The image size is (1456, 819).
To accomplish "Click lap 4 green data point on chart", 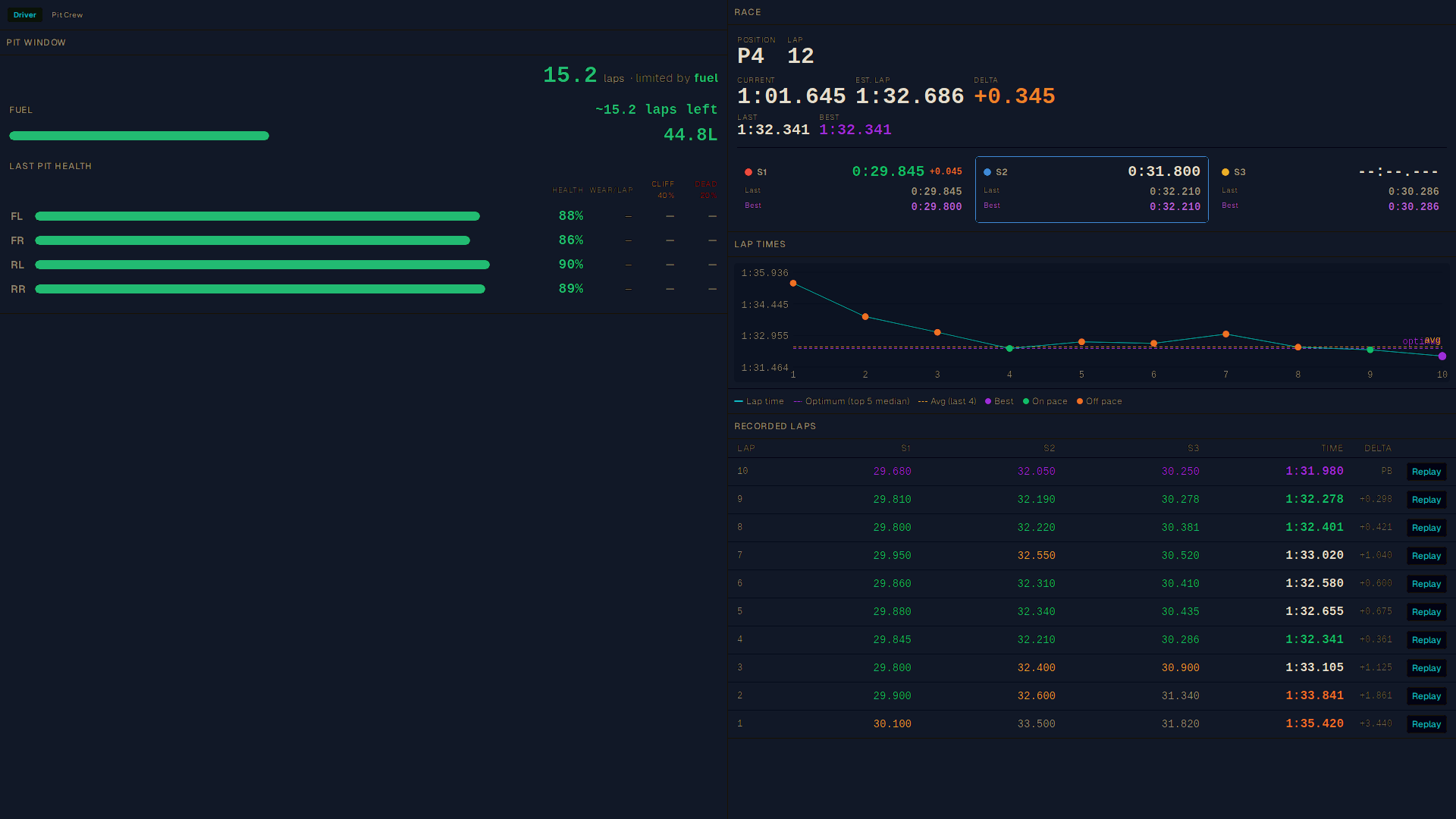I will (1009, 349).
